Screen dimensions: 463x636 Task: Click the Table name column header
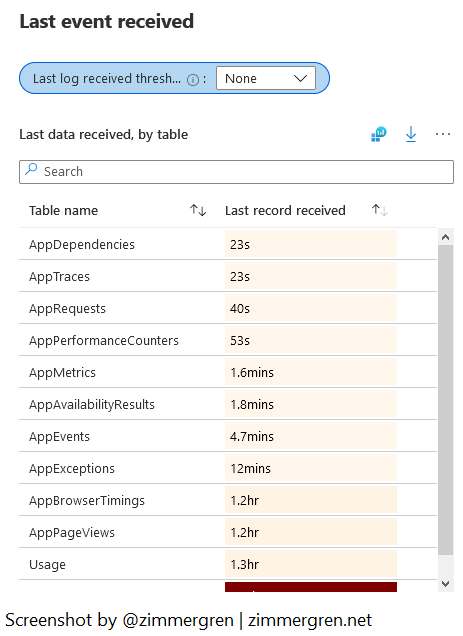[63, 211]
